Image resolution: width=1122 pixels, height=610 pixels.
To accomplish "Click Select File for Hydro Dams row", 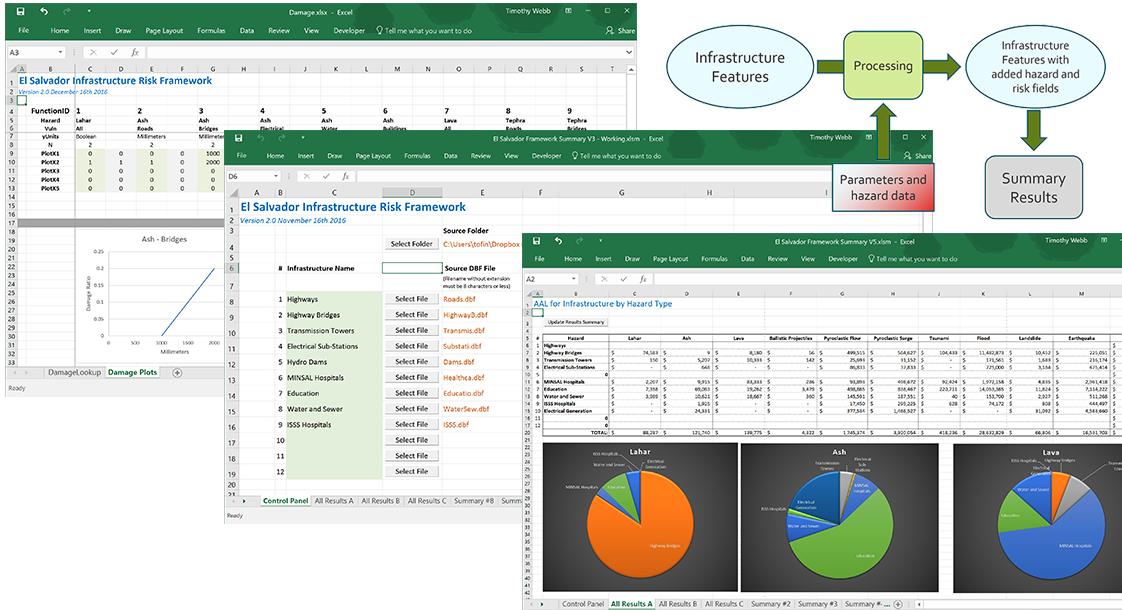I will 411,362.
